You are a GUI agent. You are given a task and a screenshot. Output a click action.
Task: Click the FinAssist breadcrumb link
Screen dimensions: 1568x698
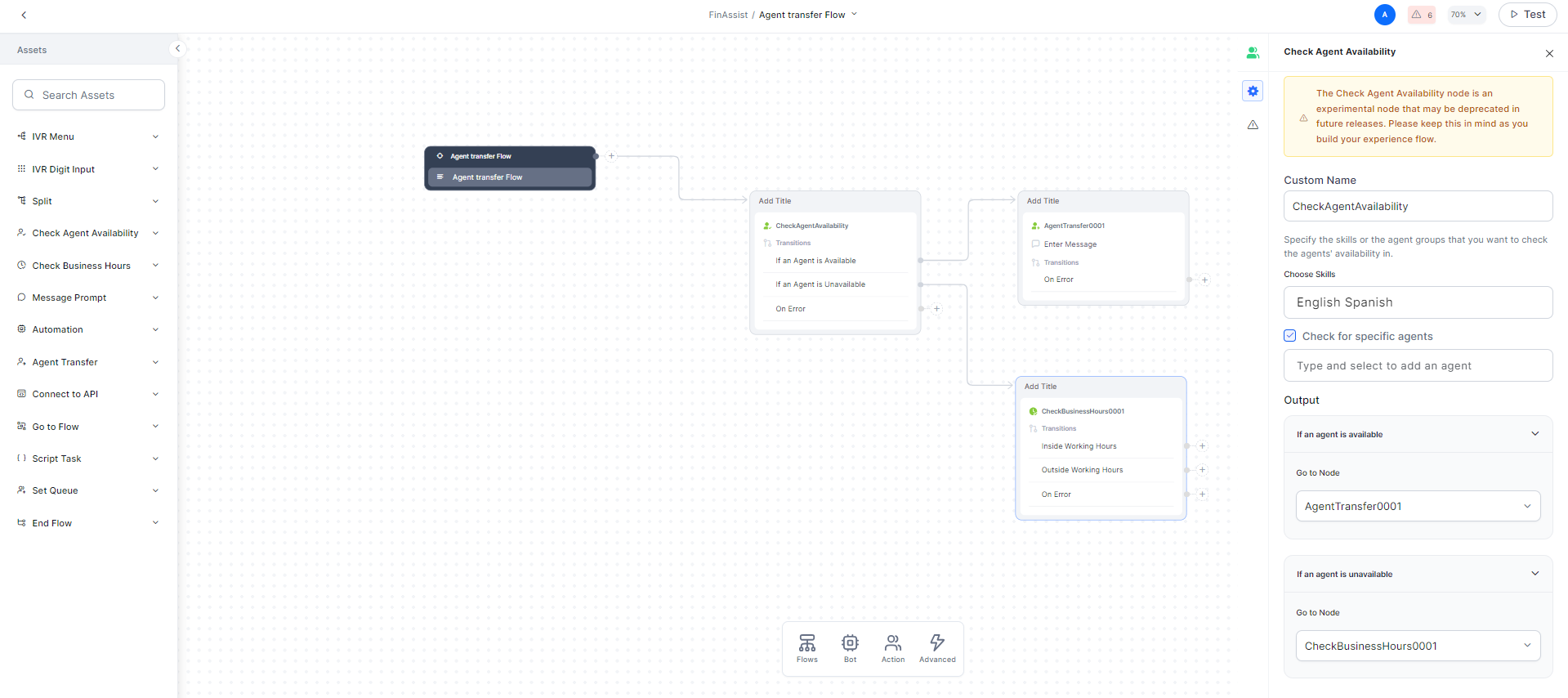coord(727,15)
